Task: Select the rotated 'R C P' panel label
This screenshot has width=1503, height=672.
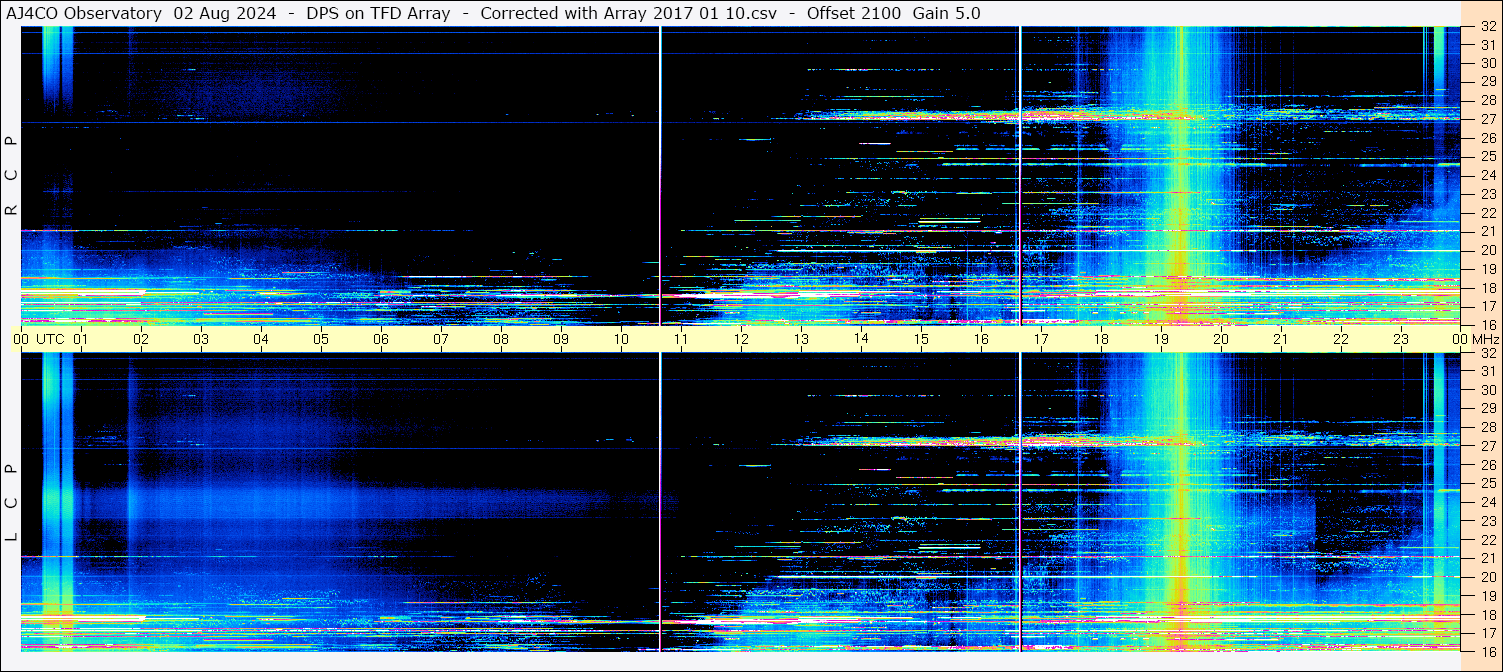Action: (x=12, y=176)
